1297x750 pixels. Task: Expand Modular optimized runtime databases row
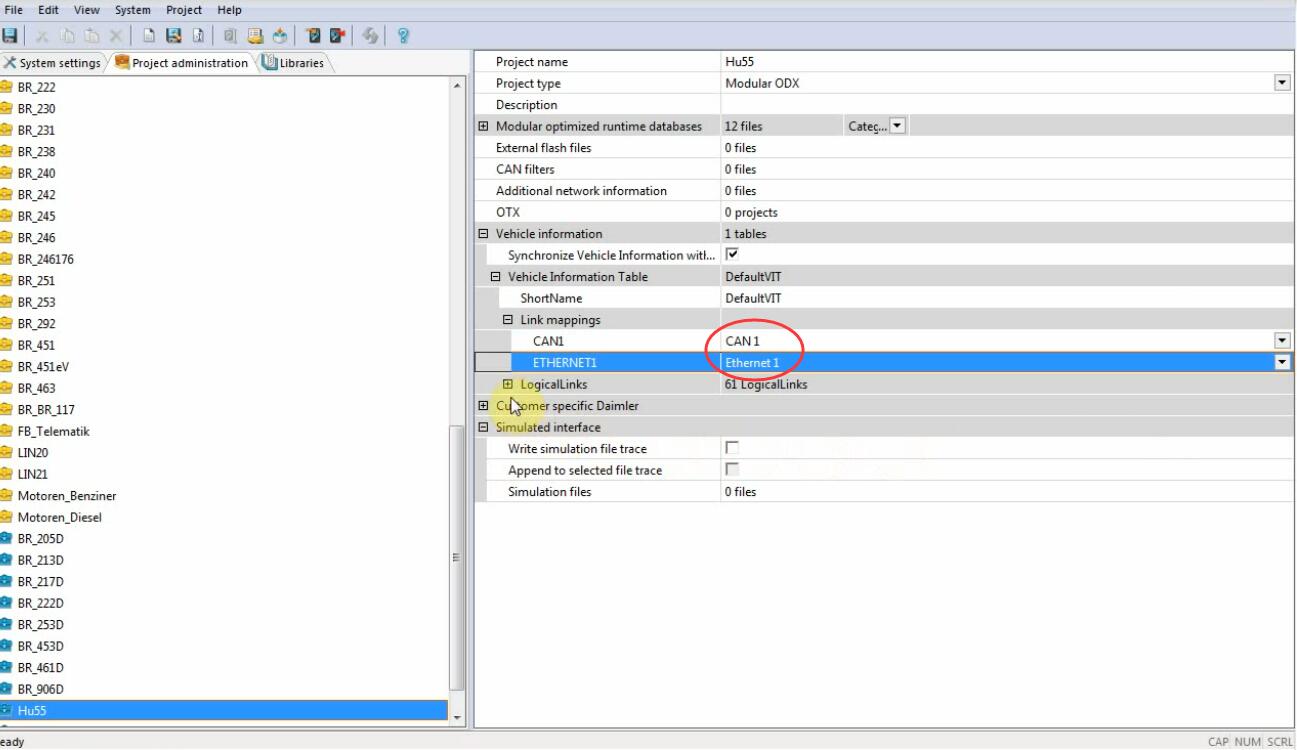click(484, 126)
